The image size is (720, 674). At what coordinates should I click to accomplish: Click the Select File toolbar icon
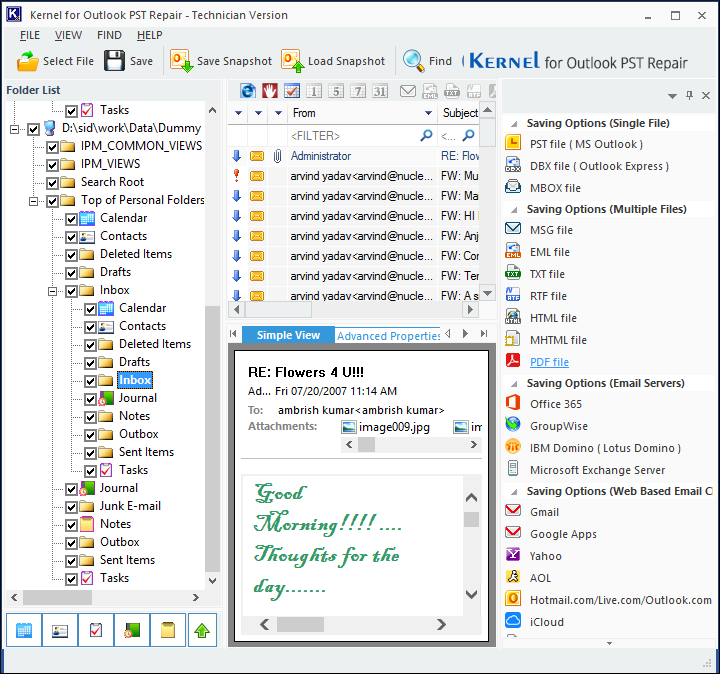click(28, 61)
